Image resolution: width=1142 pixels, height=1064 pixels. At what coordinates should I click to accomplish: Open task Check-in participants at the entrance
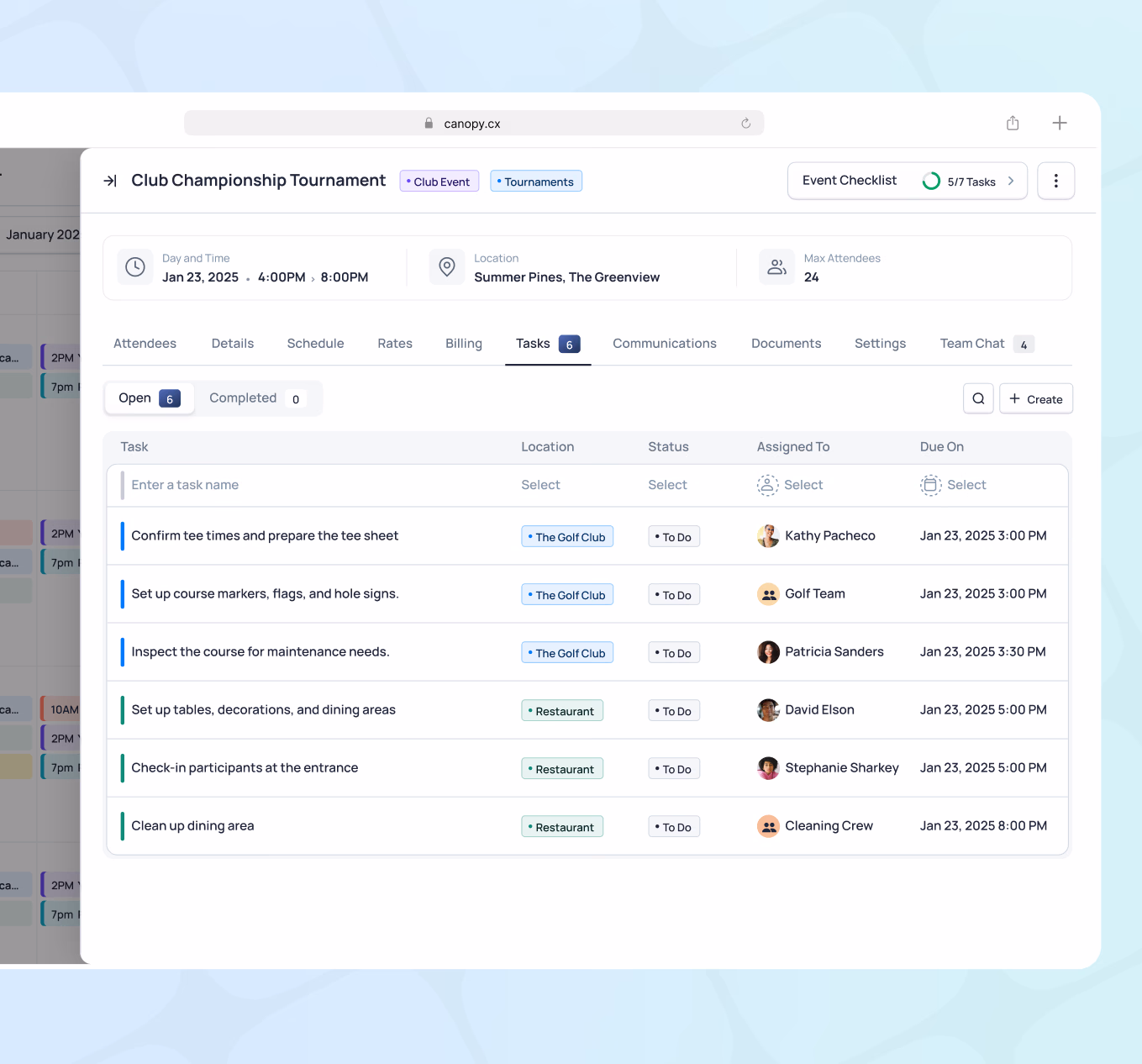click(x=245, y=768)
